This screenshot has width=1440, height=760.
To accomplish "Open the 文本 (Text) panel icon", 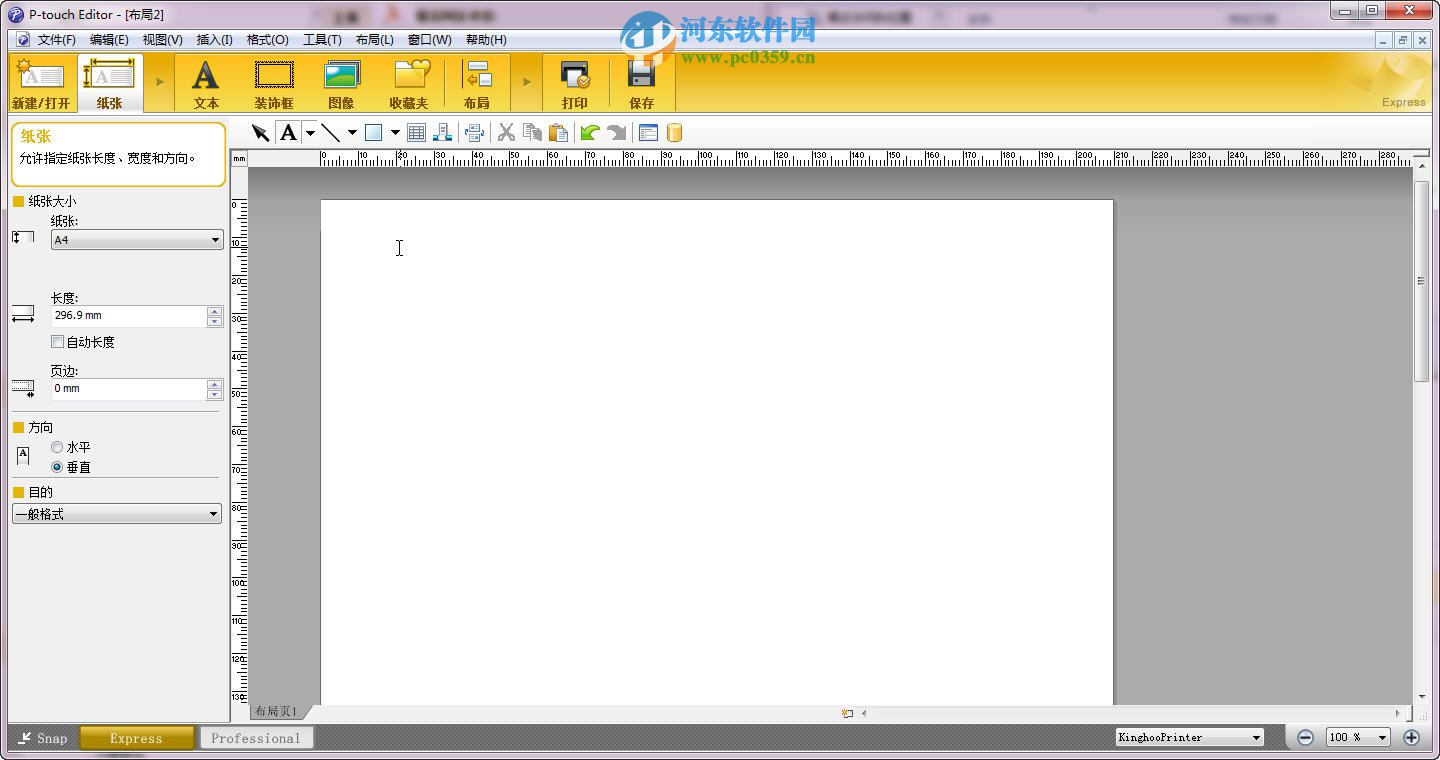I will click(206, 82).
